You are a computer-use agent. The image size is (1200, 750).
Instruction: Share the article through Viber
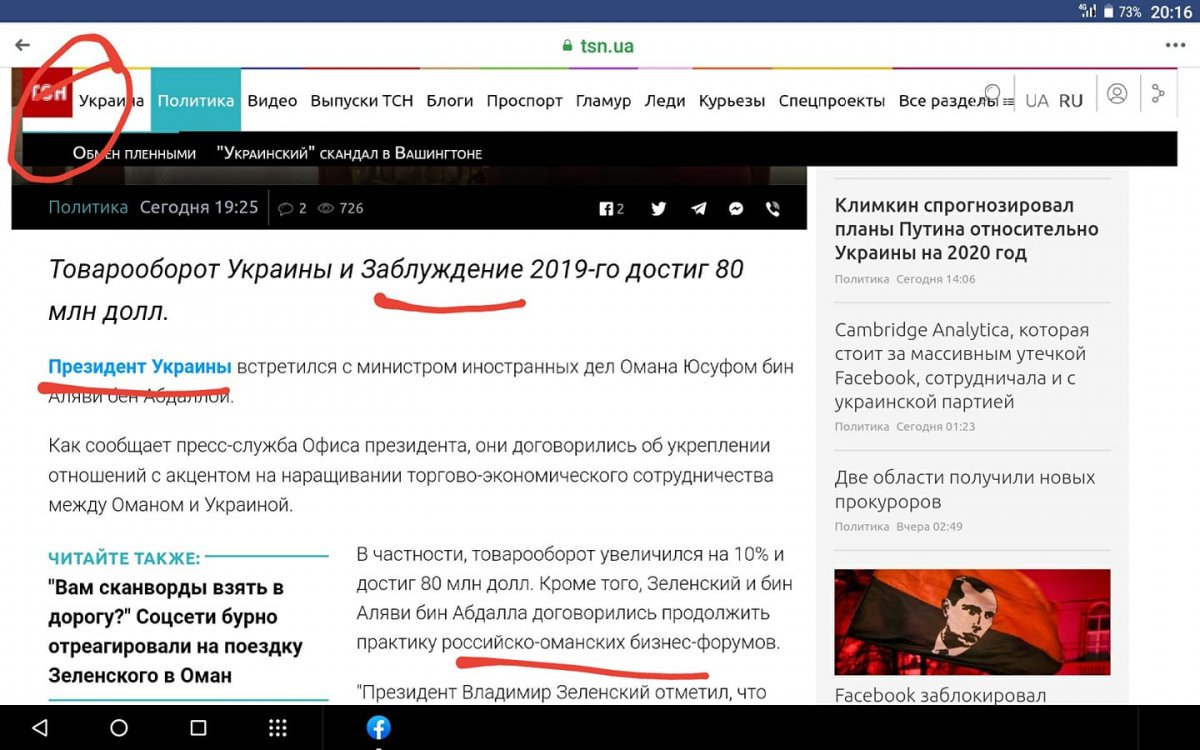(x=772, y=208)
